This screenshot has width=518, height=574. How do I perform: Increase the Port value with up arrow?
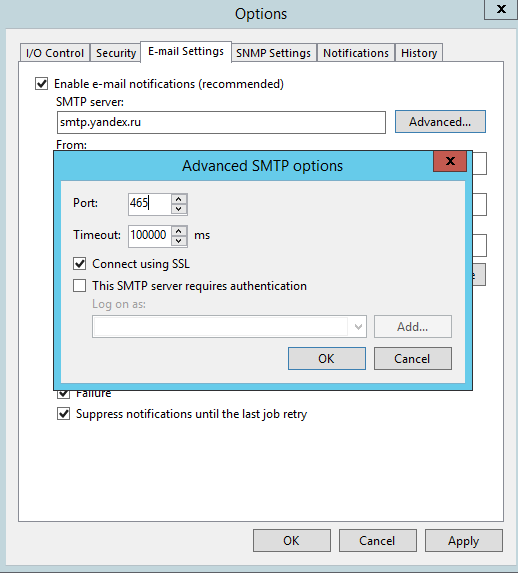pyautogui.click(x=179, y=199)
